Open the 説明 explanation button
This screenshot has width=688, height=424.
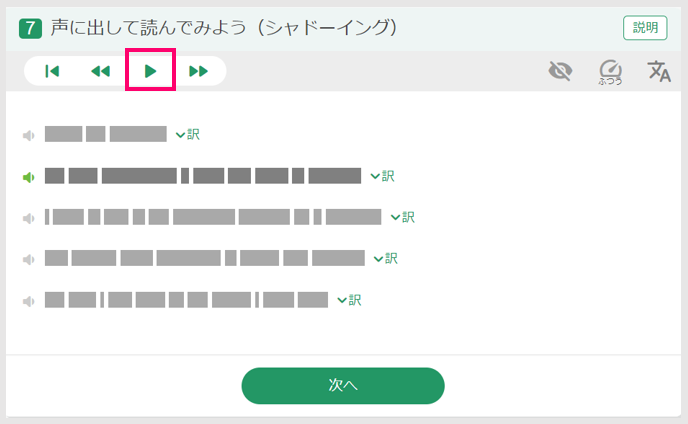click(x=645, y=28)
